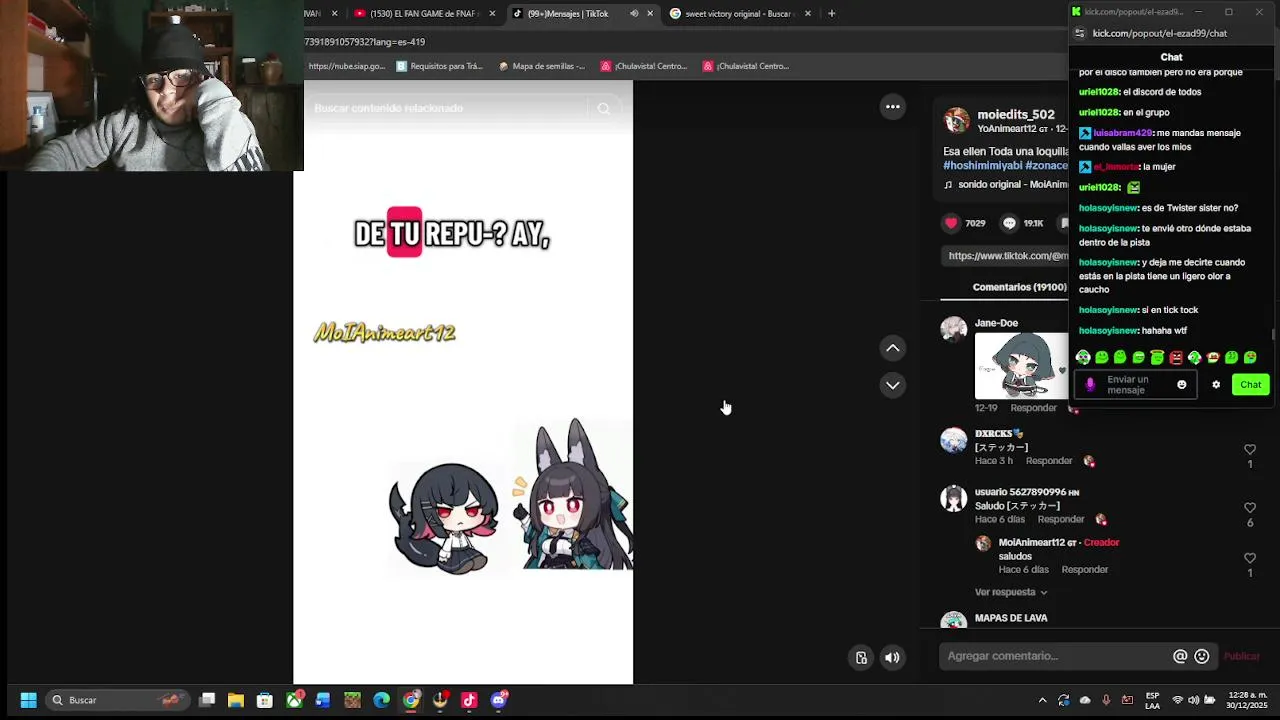Open luisabram429 username in Kick chat
The image size is (1280, 720).
[1123, 133]
